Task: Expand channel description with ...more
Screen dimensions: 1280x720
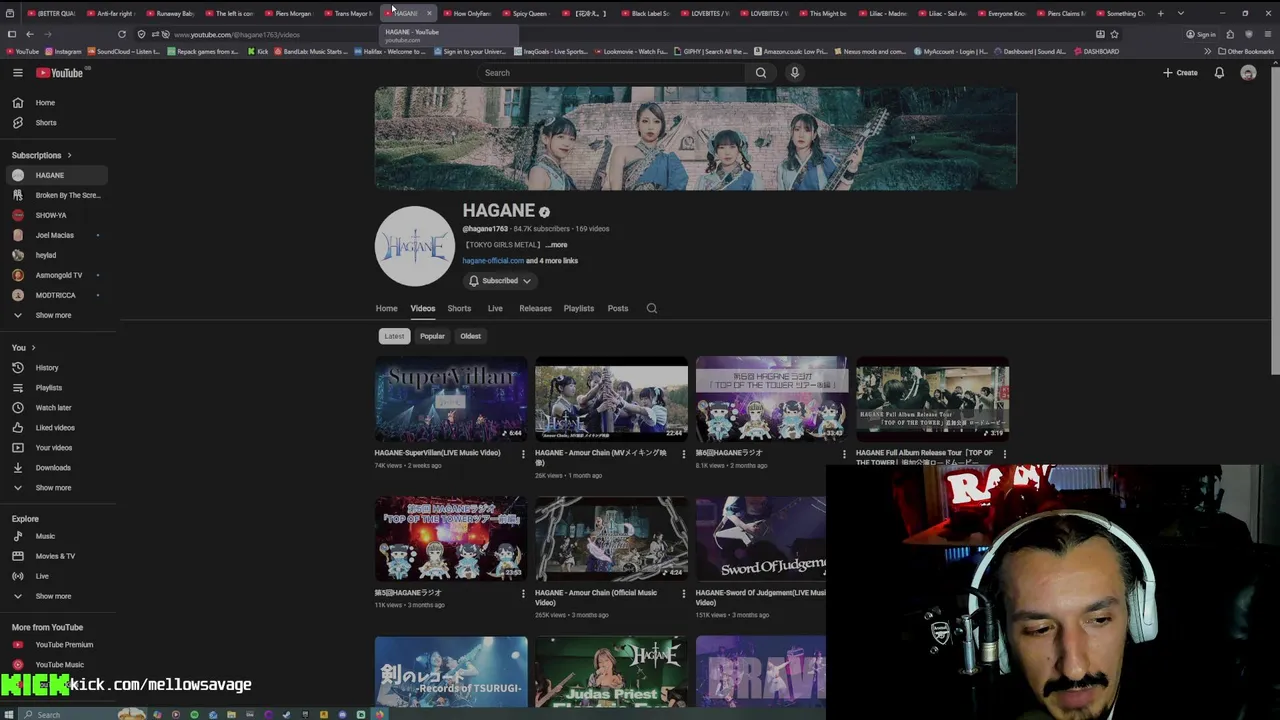Action: coord(556,245)
